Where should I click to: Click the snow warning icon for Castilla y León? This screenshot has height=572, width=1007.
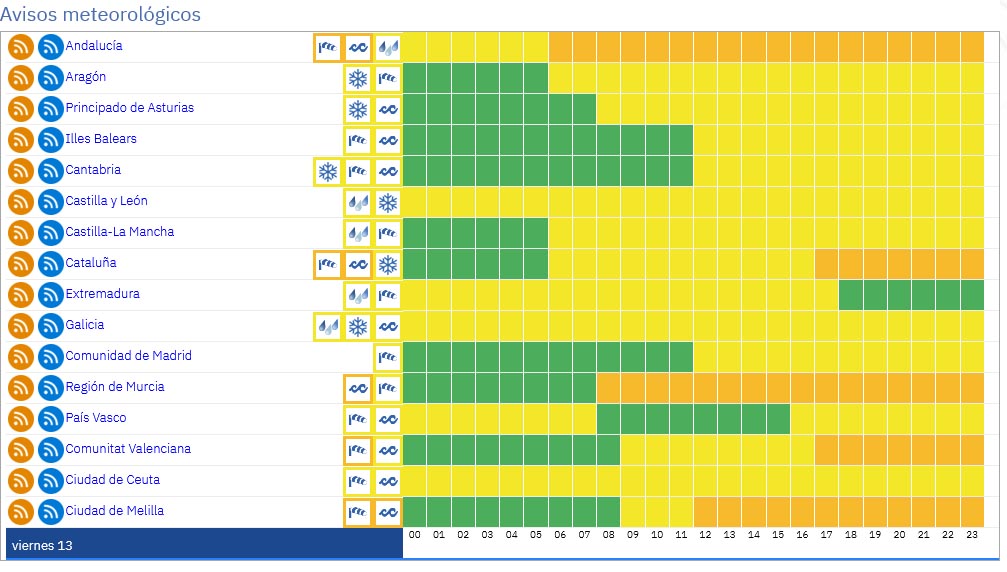[388, 203]
